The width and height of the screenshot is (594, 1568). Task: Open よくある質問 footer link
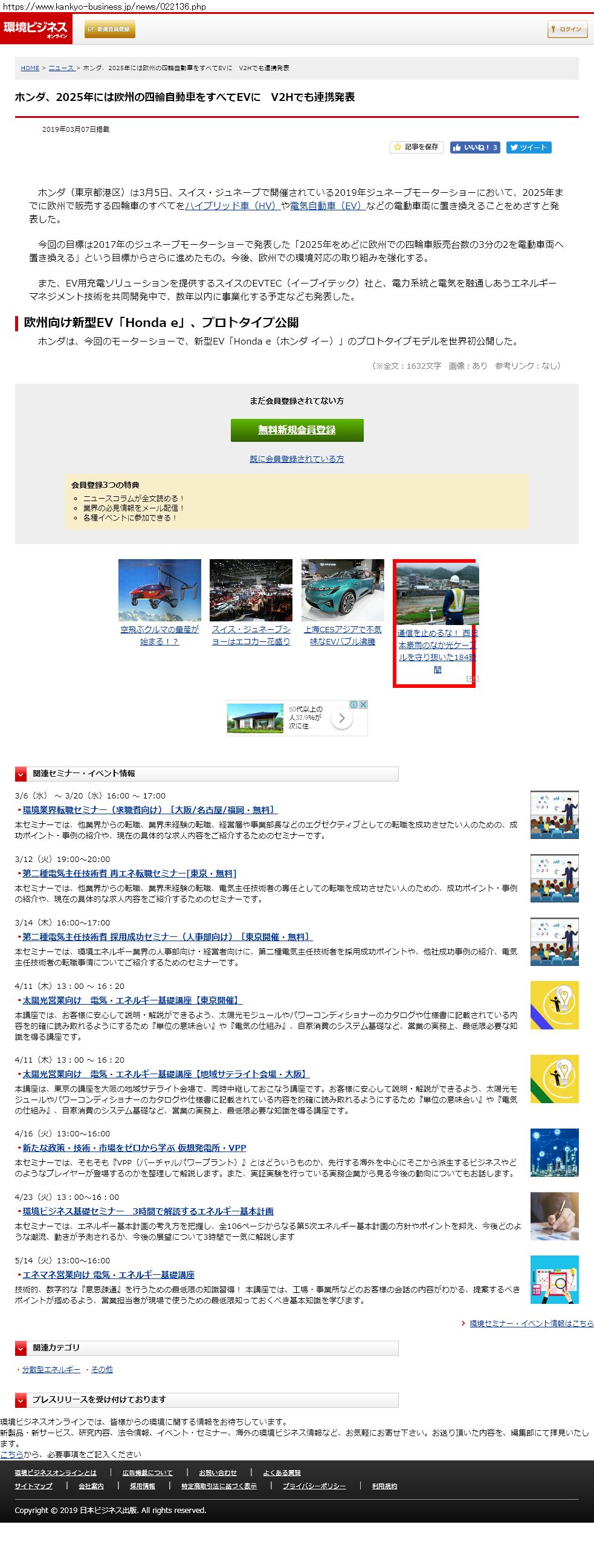click(x=282, y=1472)
